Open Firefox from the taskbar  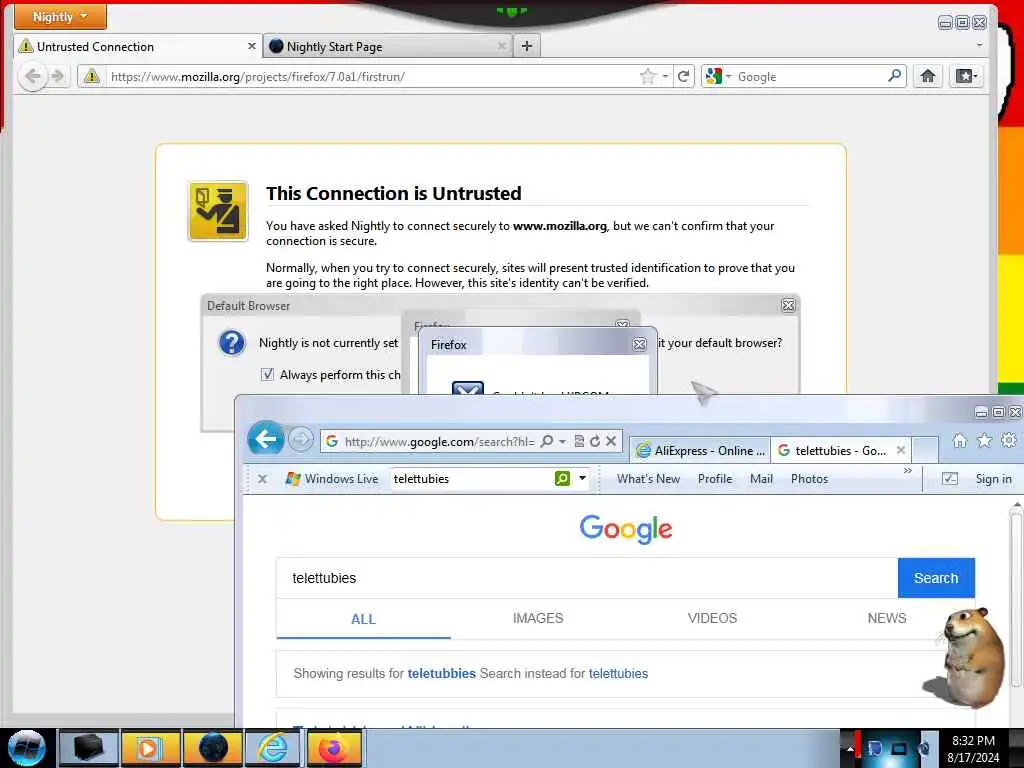click(334, 748)
